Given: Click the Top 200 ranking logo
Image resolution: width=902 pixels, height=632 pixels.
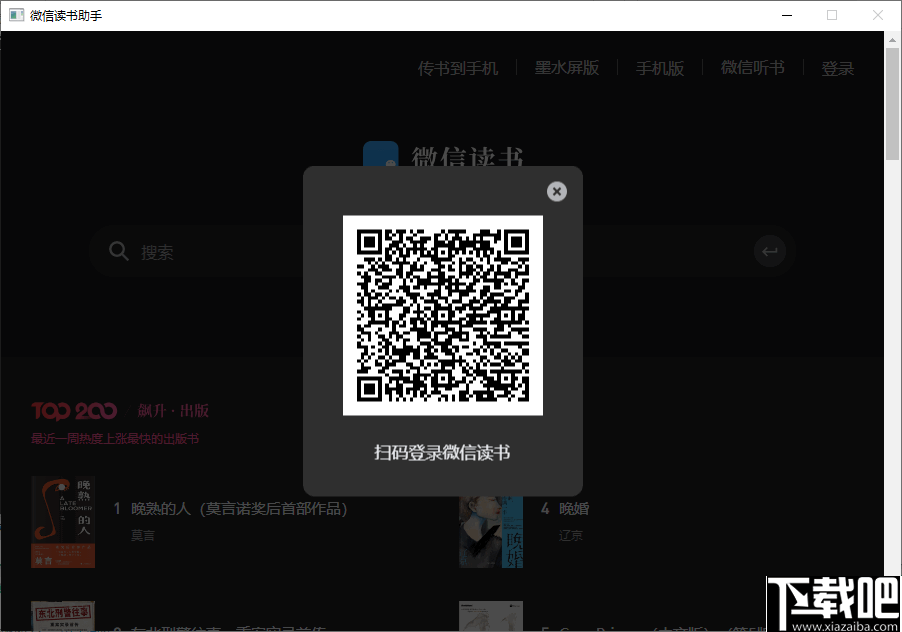Looking at the screenshot, I should [74, 410].
